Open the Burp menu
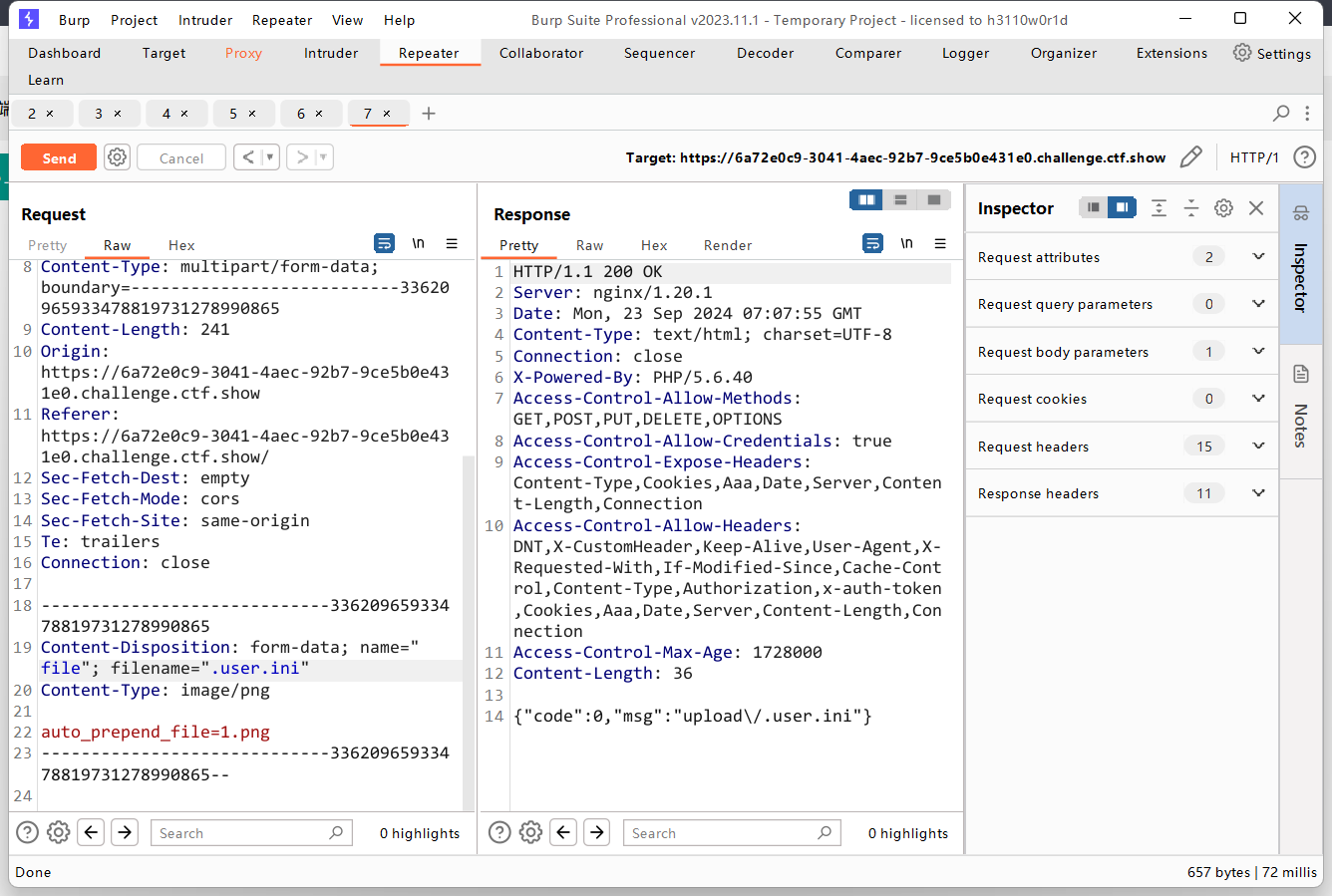 [x=74, y=20]
